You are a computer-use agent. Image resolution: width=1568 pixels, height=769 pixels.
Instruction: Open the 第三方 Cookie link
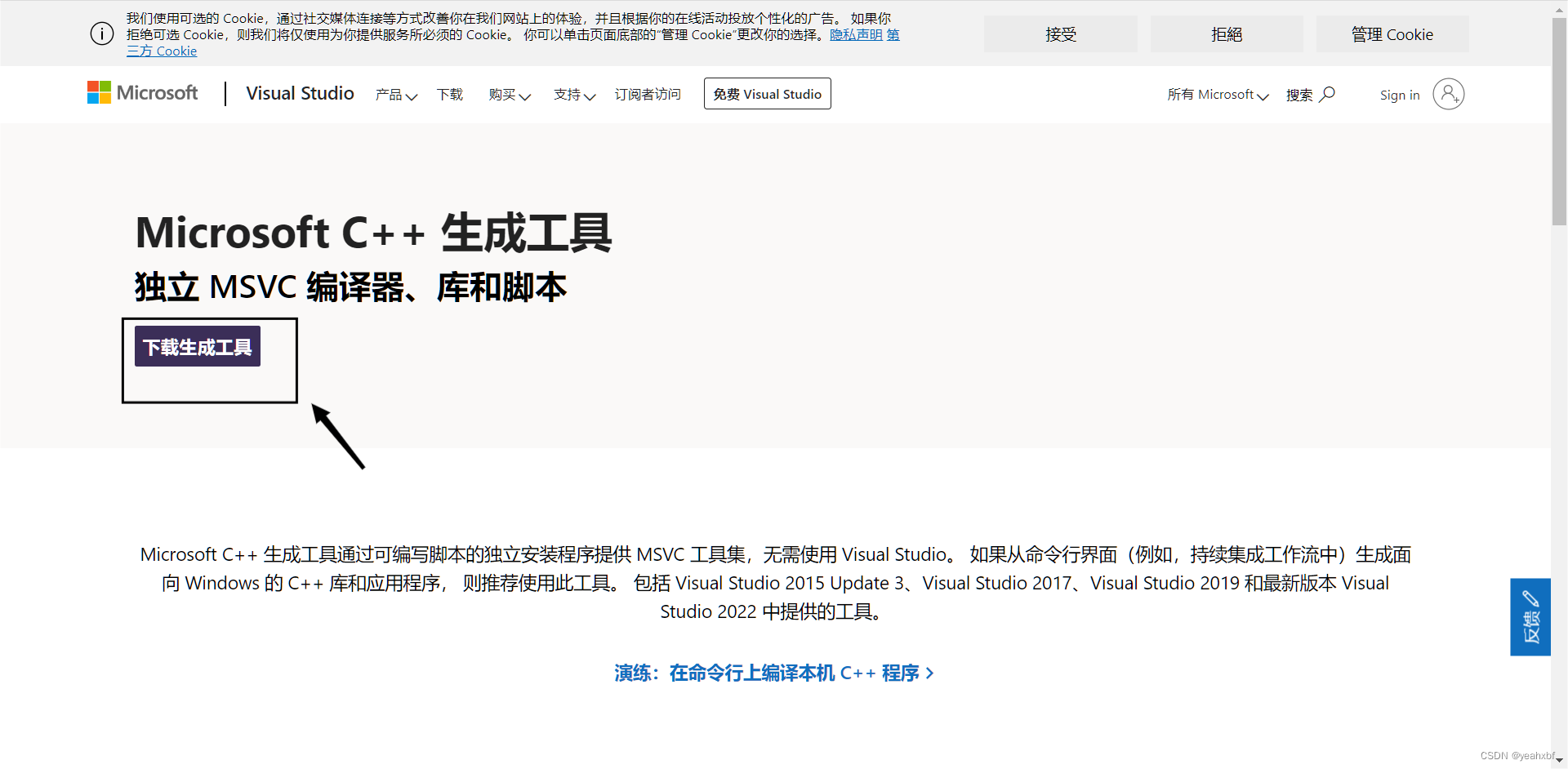point(162,51)
